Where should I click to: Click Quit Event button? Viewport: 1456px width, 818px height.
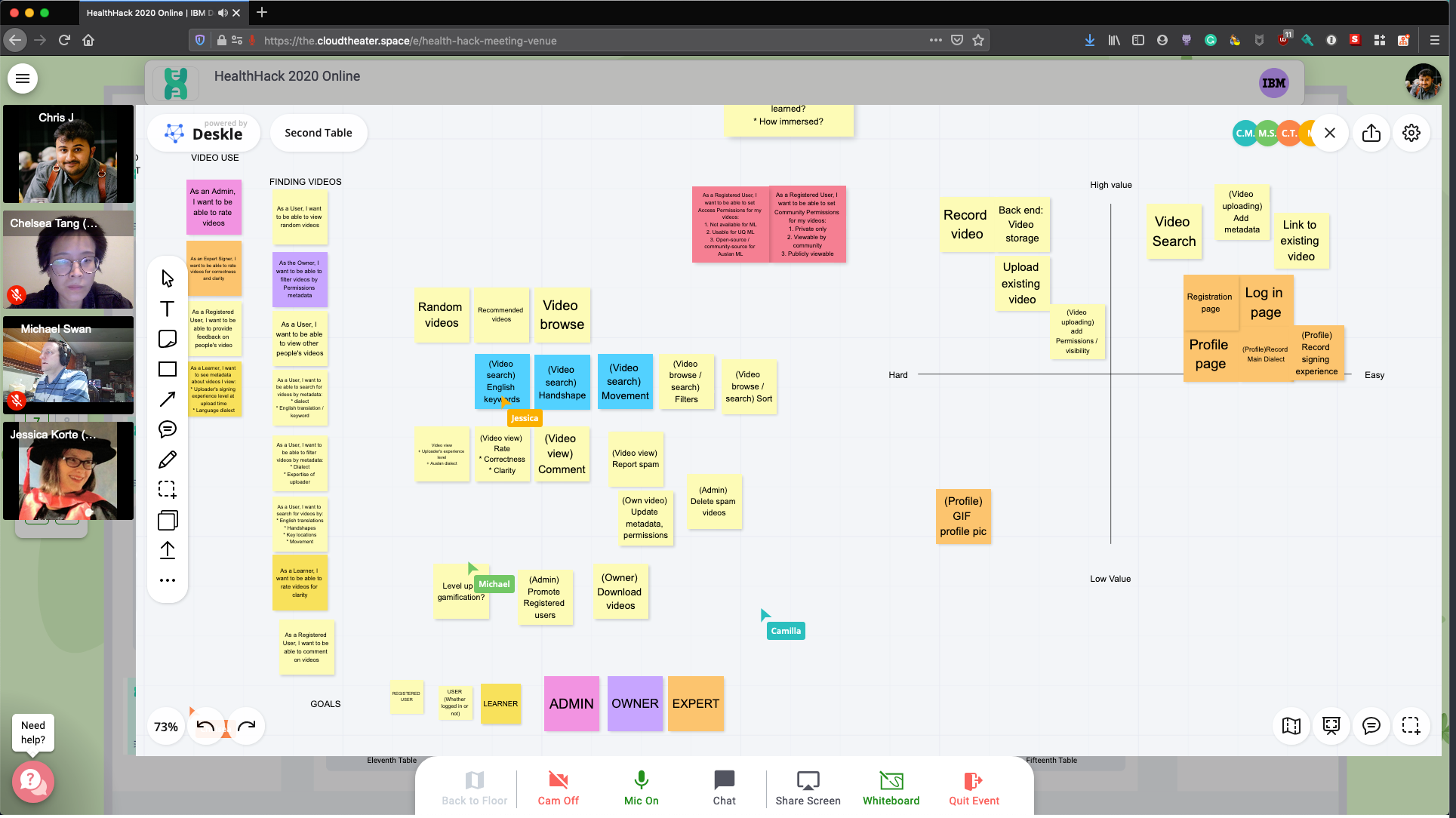point(974,788)
